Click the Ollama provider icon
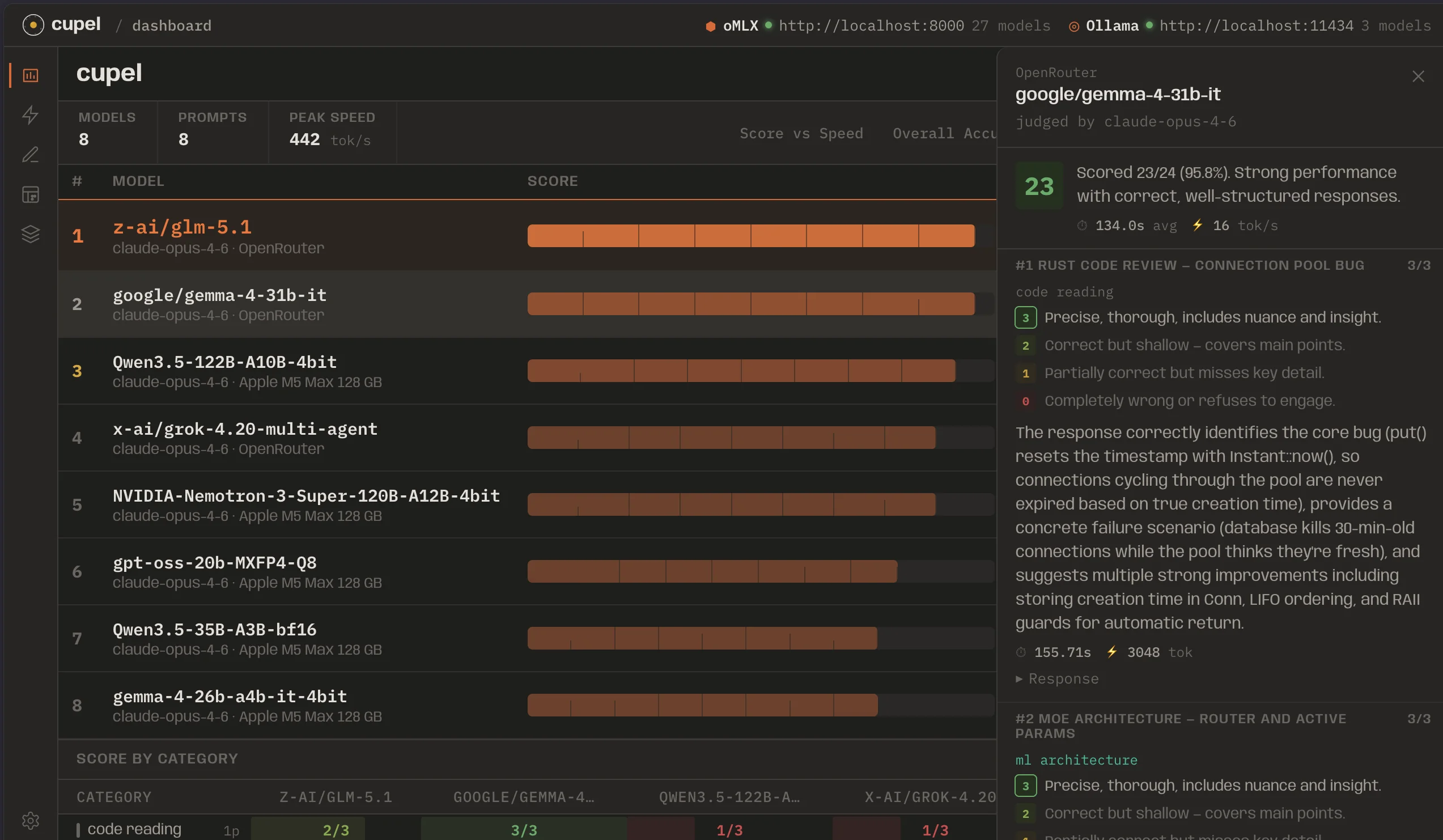The image size is (1443, 840). [x=1073, y=26]
